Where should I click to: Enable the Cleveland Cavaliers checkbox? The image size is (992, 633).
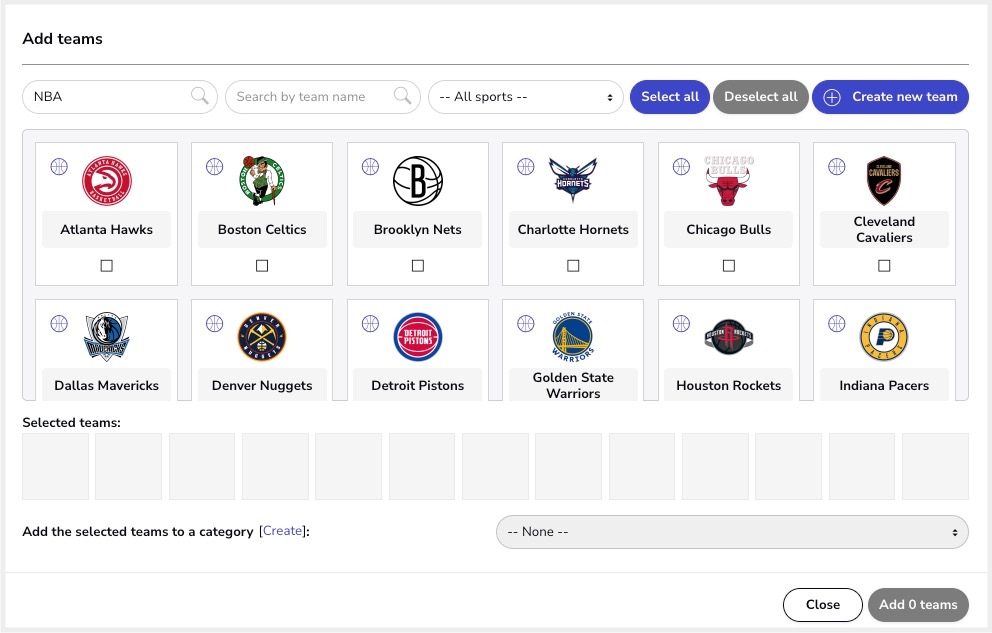[x=884, y=266]
